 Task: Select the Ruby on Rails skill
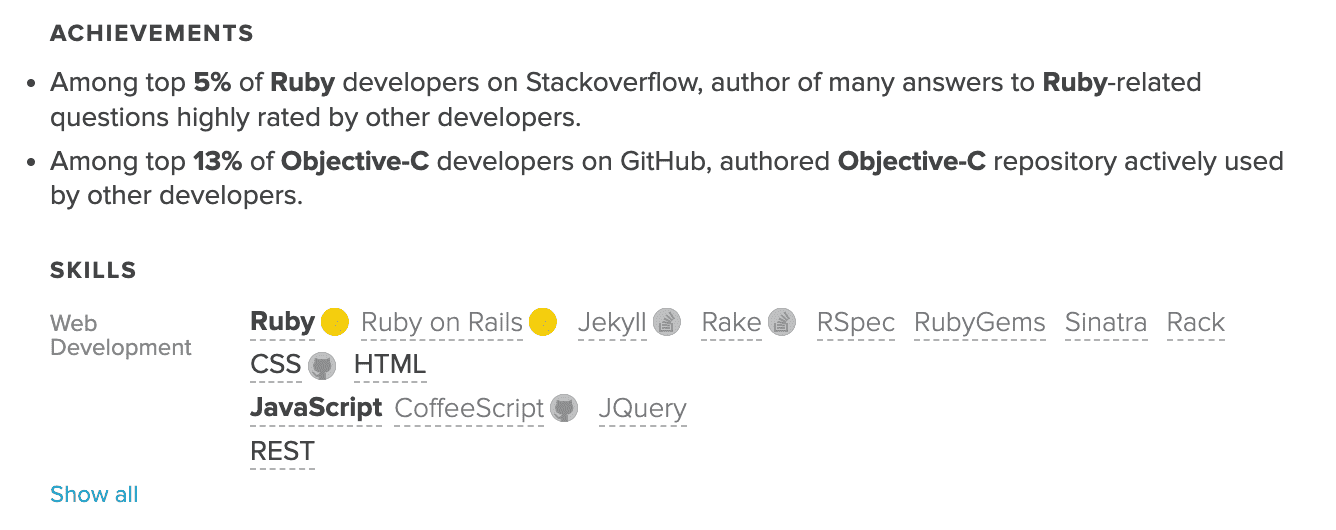[441, 322]
